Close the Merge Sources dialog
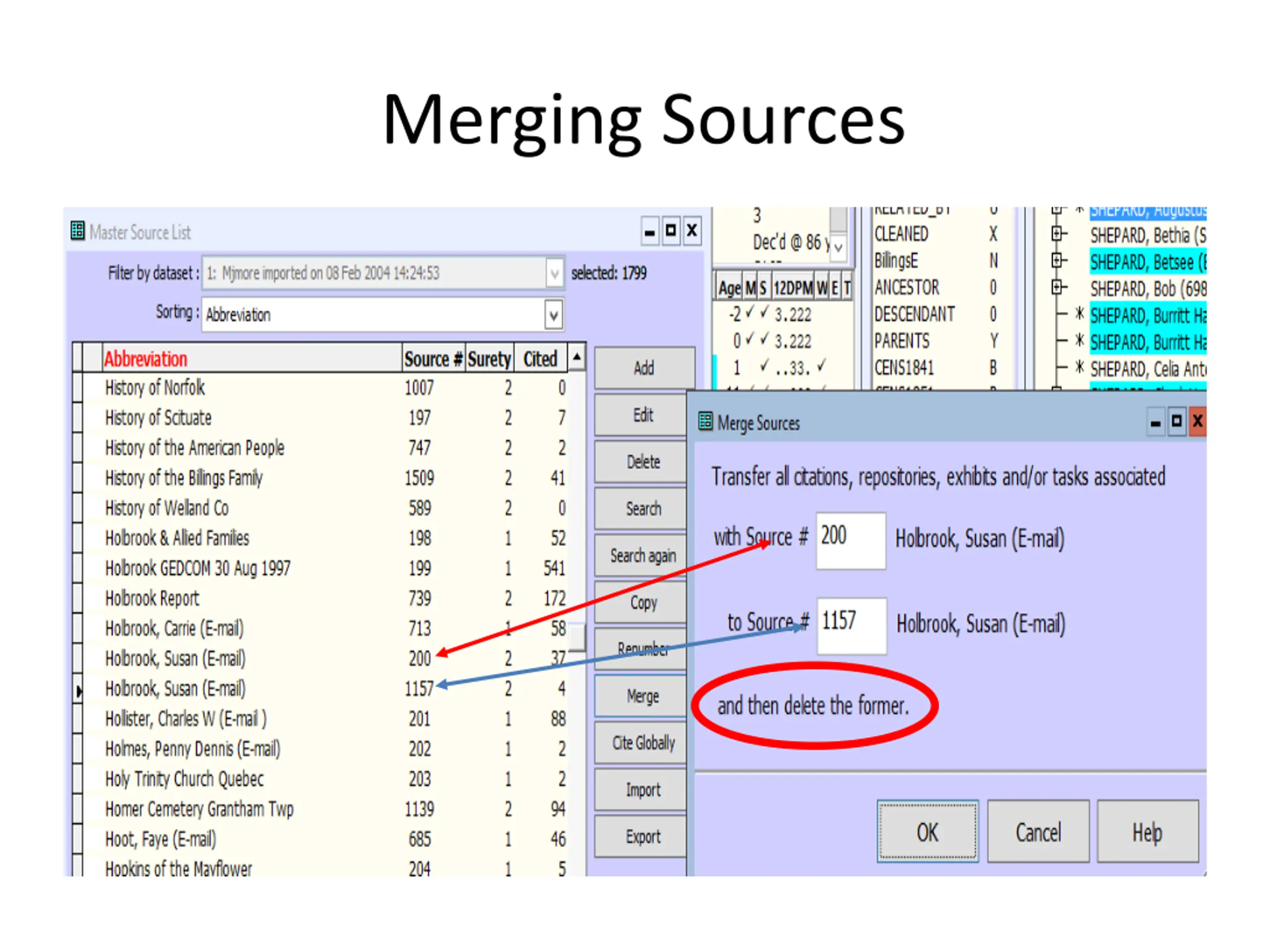Image resolution: width=1270 pixels, height=952 pixels. [1198, 423]
